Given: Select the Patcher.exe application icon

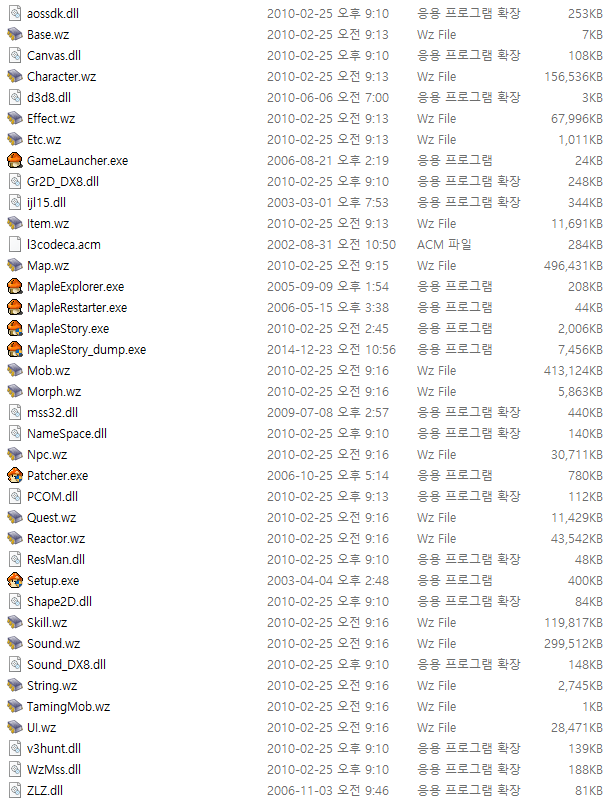Looking at the screenshot, I should (x=15, y=475).
